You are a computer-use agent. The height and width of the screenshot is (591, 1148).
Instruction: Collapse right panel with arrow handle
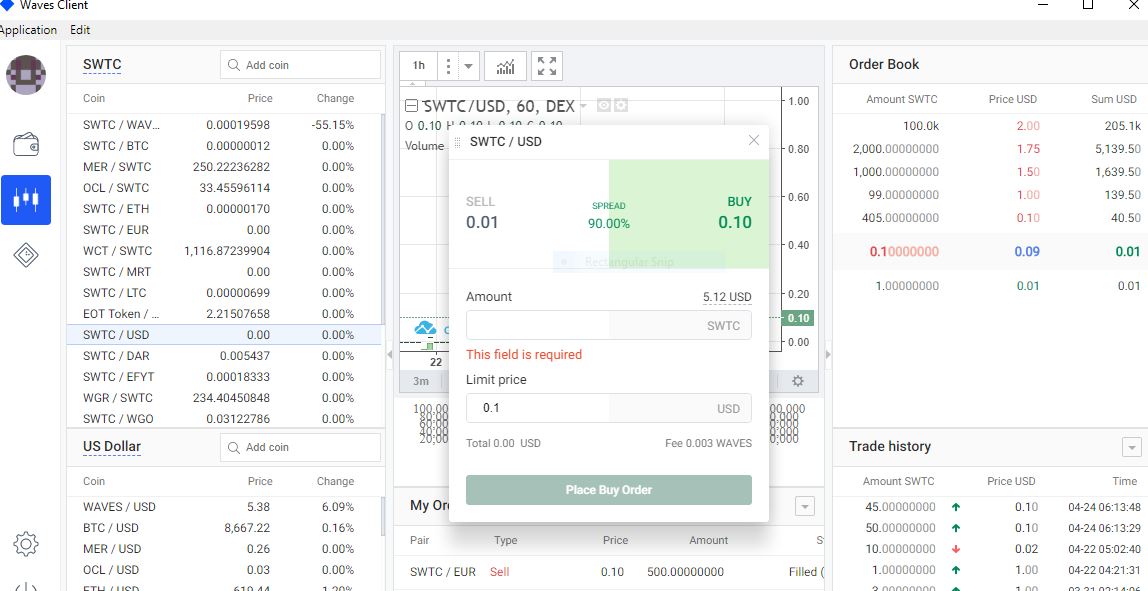click(x=828, y=354)
